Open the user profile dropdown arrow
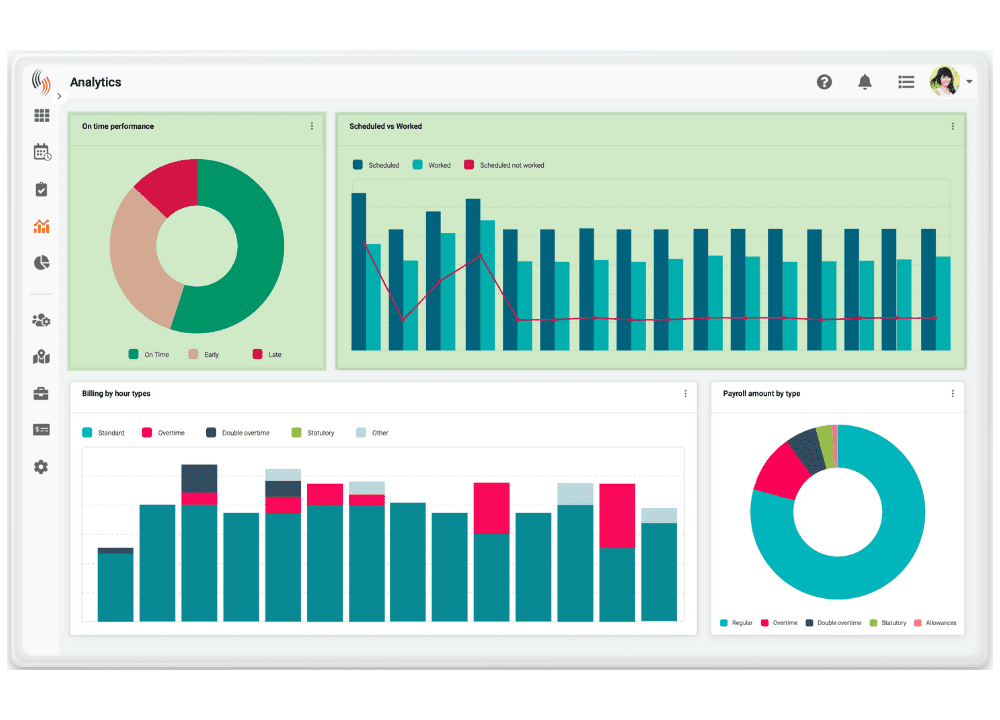This screenshot has height=720, width=1000. 969,82
